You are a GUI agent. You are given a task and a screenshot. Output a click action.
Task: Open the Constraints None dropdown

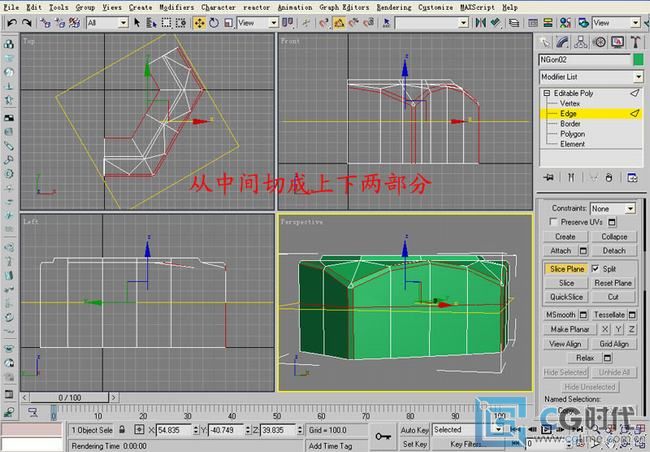click(613, 209)
